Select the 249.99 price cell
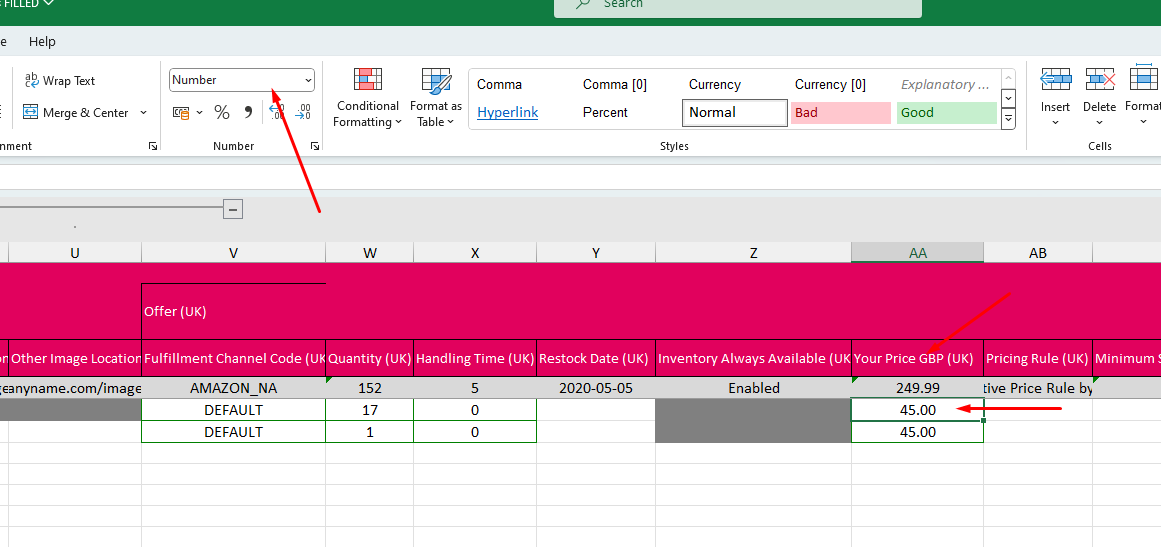 pyautogui.click(x=917, y=388)
